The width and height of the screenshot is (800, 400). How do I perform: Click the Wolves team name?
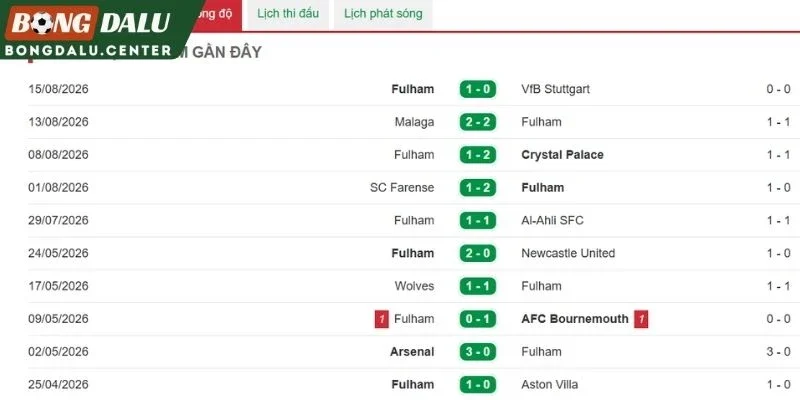point(414,286)
